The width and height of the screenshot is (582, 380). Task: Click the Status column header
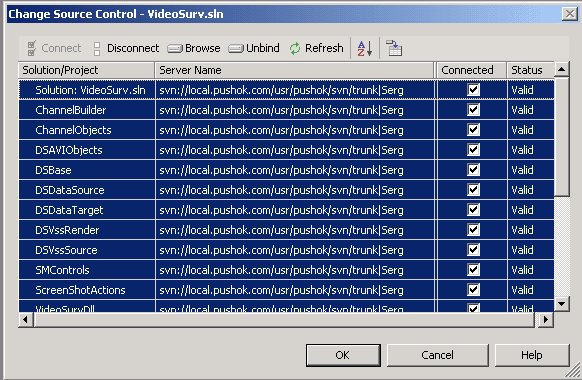point(530,70)
